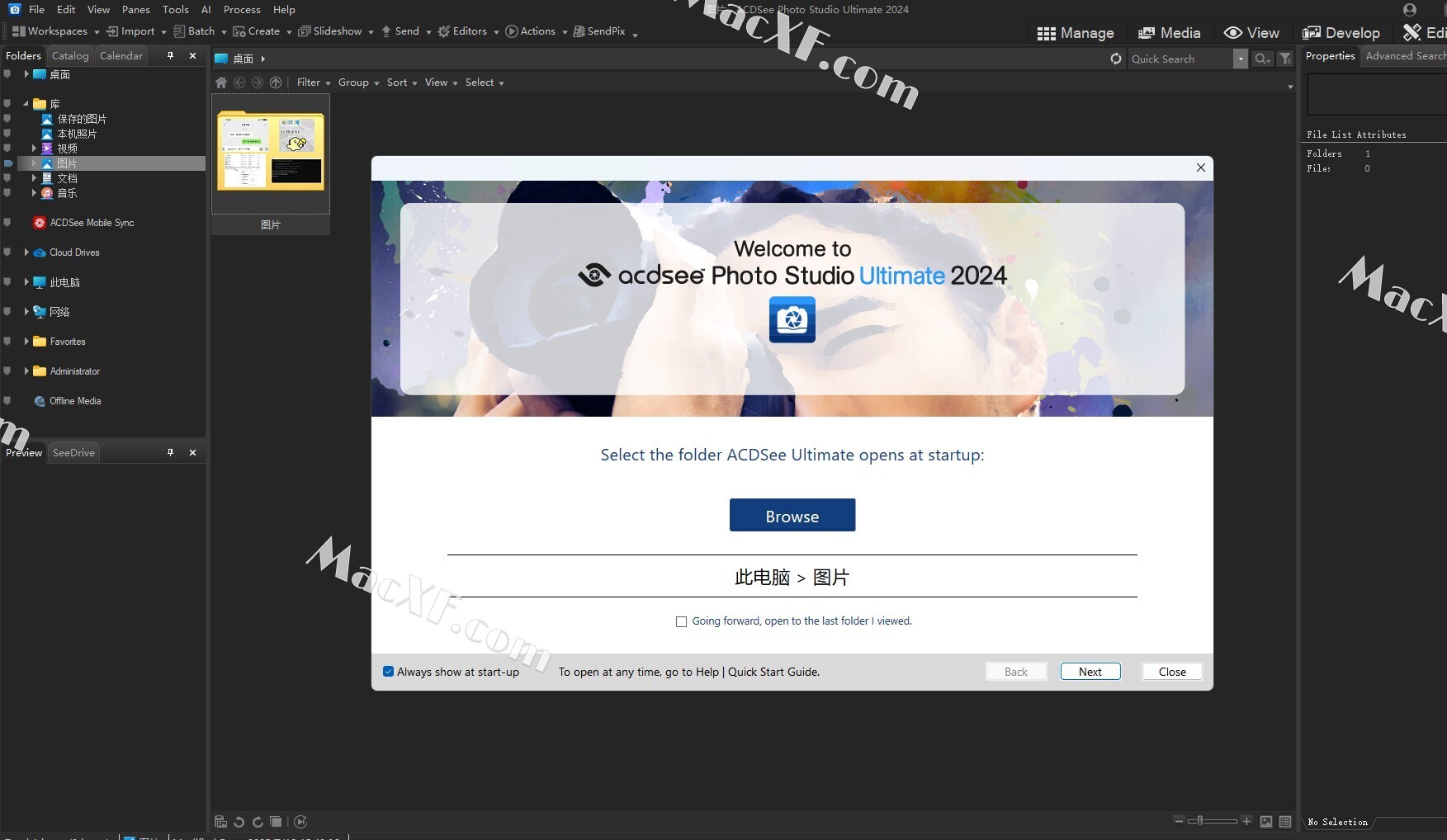The image size is (1447, 840).
Task: Click the Browse button
Action: click(792, 515)
